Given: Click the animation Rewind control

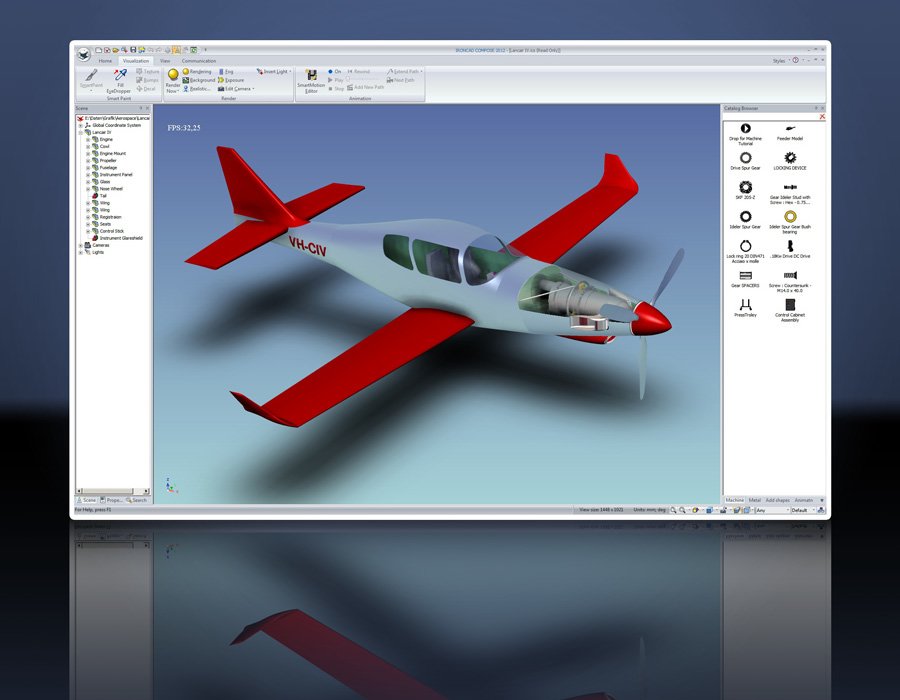Looking at the screenshot, I should coord(359,72).
